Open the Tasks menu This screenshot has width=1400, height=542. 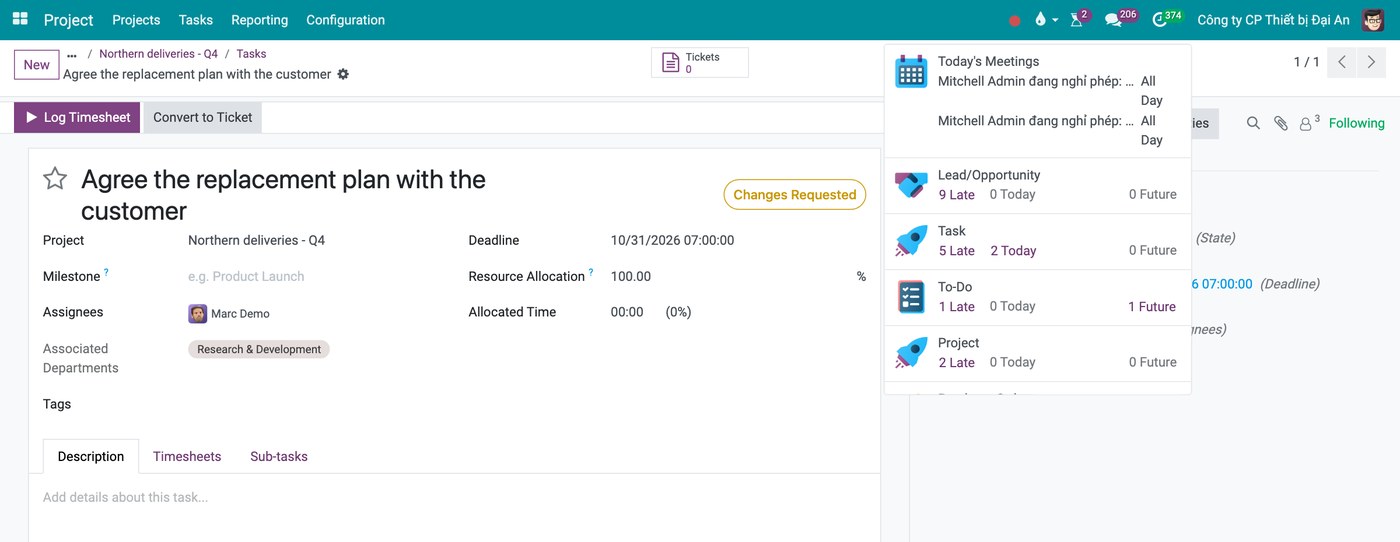coord(196,20)
